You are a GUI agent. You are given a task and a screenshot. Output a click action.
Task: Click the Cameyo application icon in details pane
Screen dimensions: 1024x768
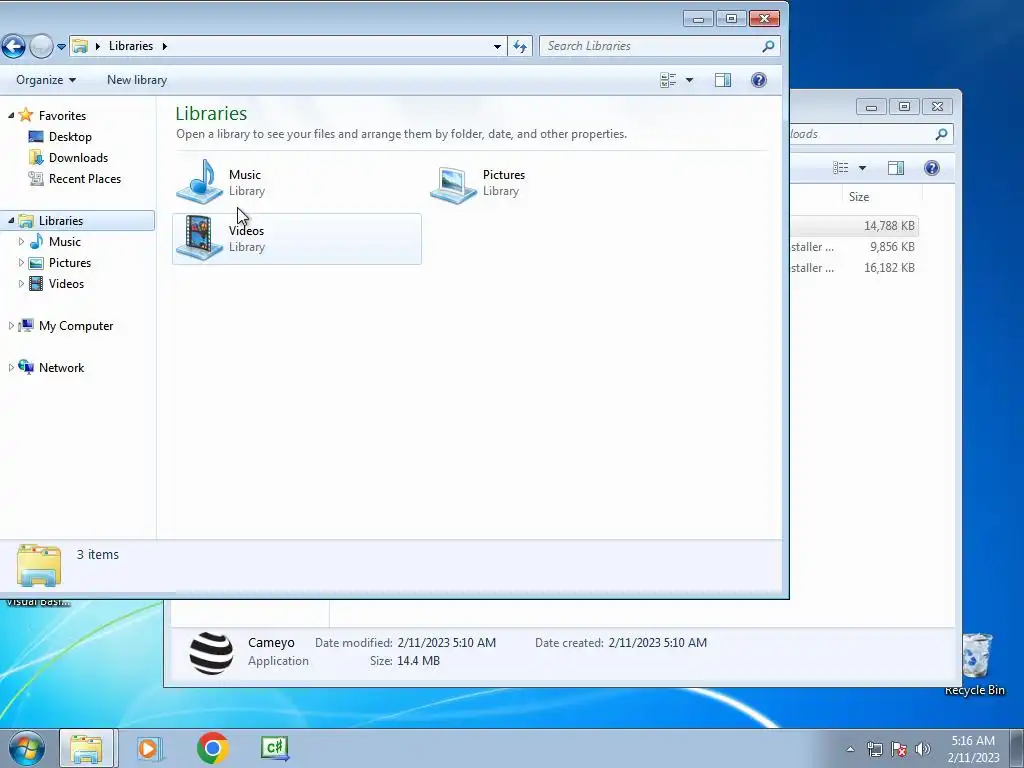click(x=211, y=652)
